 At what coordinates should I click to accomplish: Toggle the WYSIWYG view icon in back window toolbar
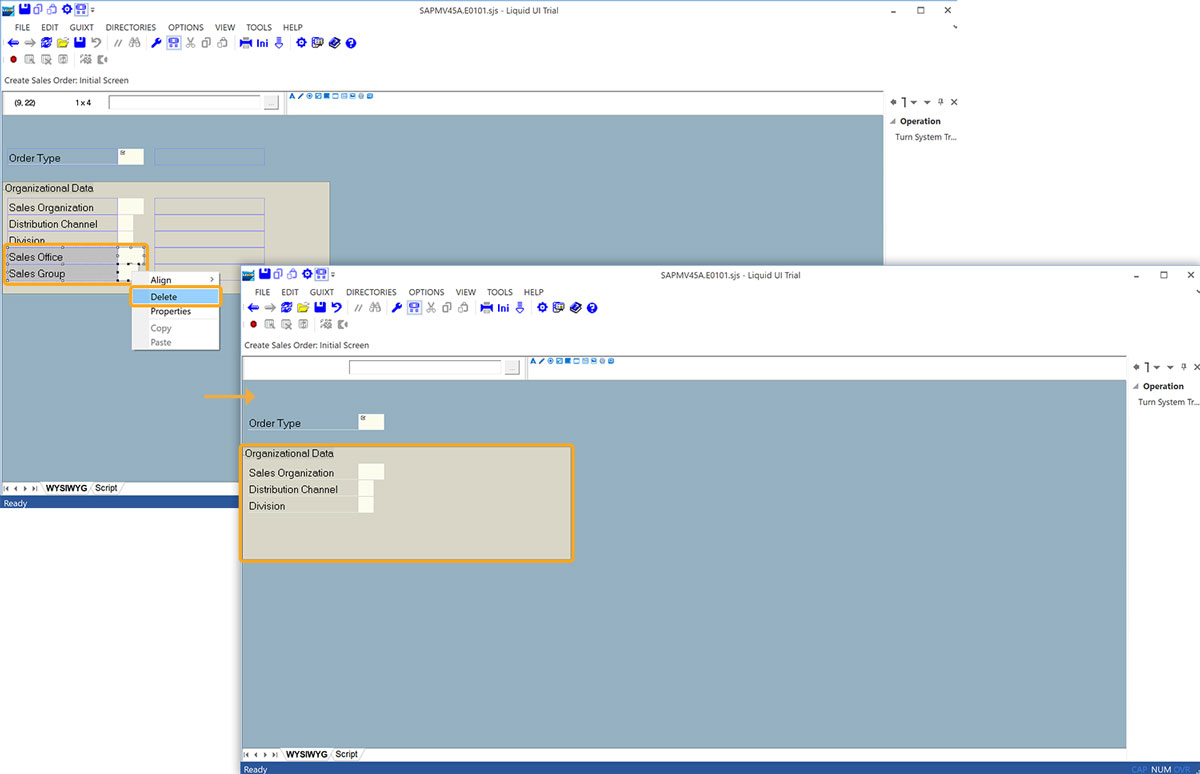[173, 43]
